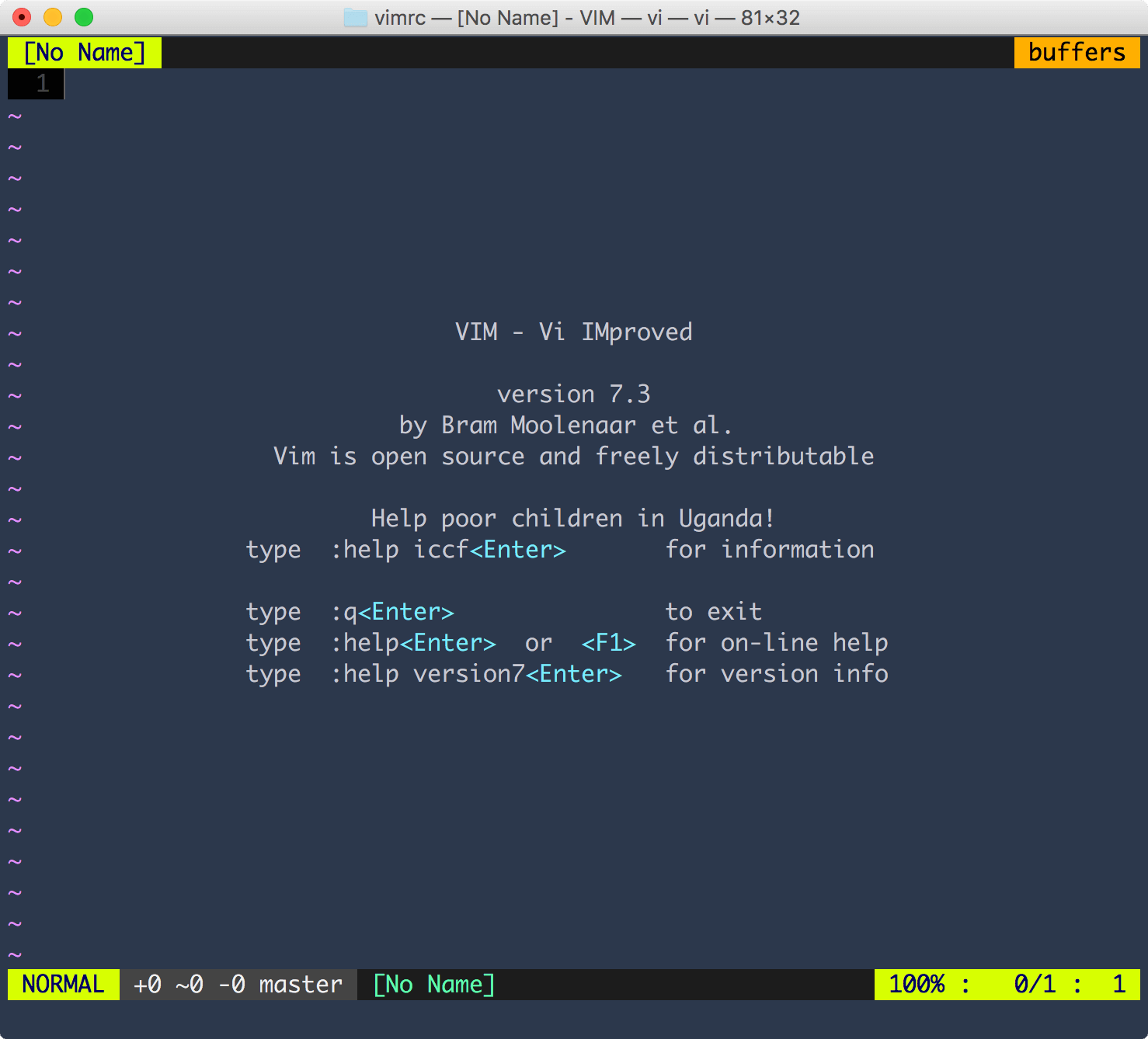Click the ':help iccf<Enter>' command text

click(x=448, y=550)
